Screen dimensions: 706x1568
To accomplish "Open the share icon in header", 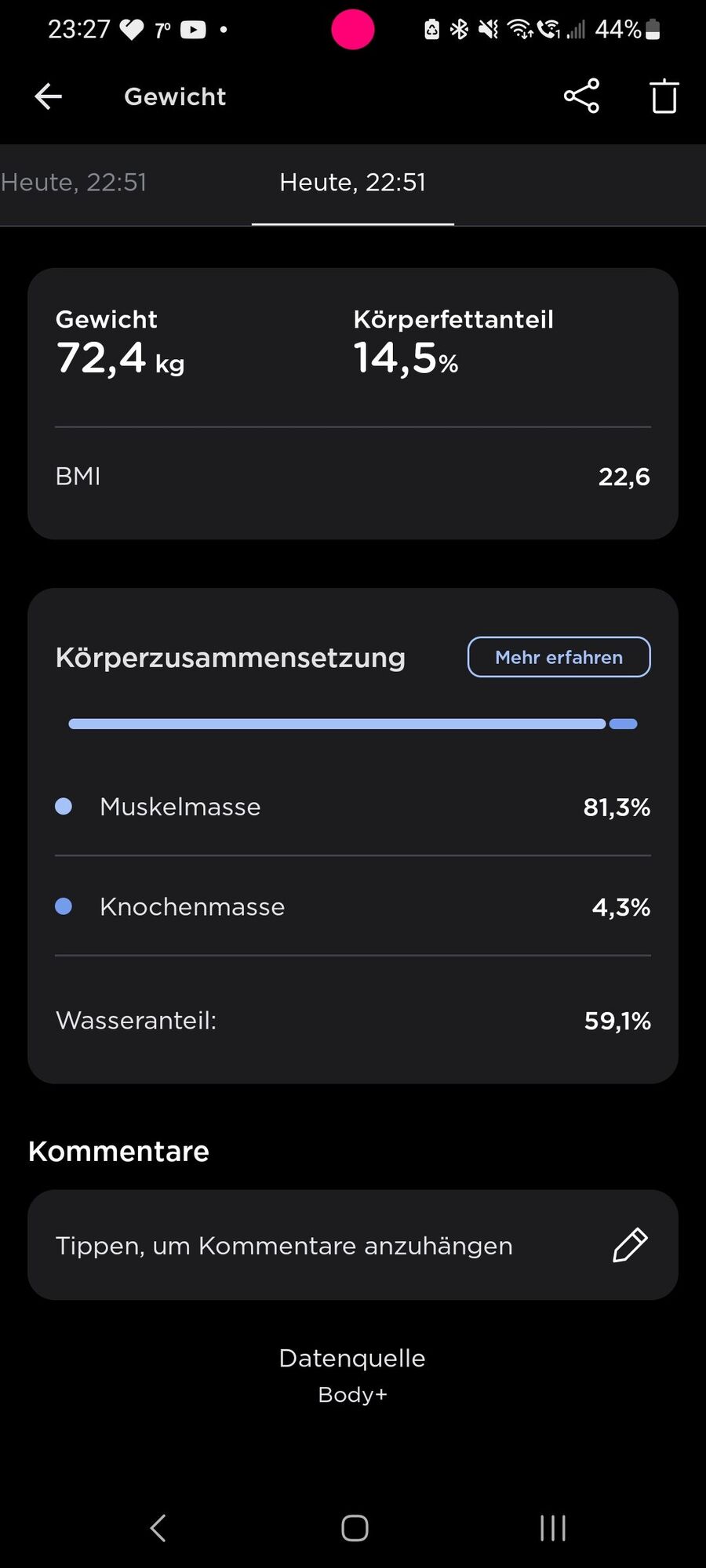I will (581, 96).
